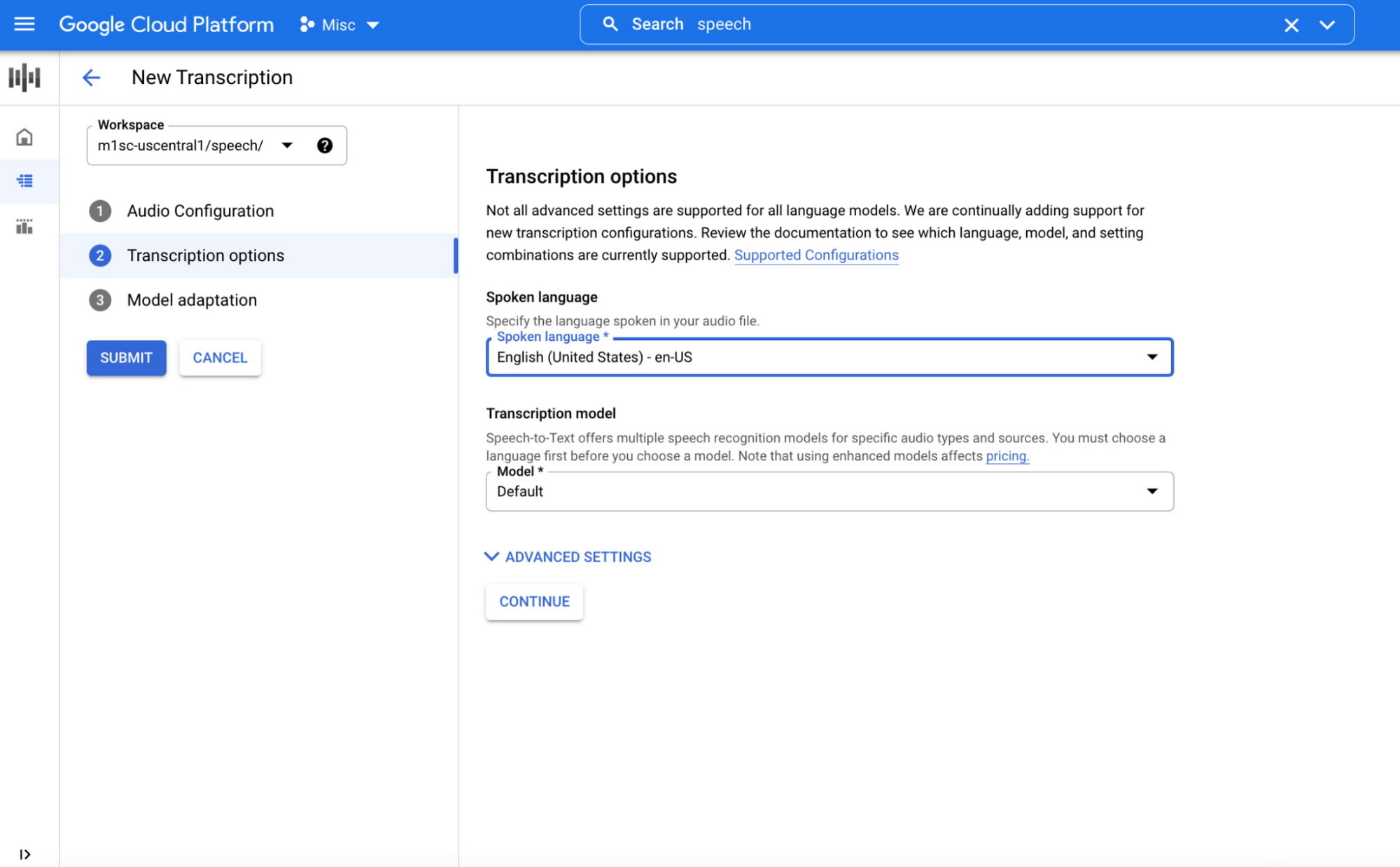Viewport: 1400px width, 867px height.
Task: Click the Transcription options heading
Action: coord(582,176)
